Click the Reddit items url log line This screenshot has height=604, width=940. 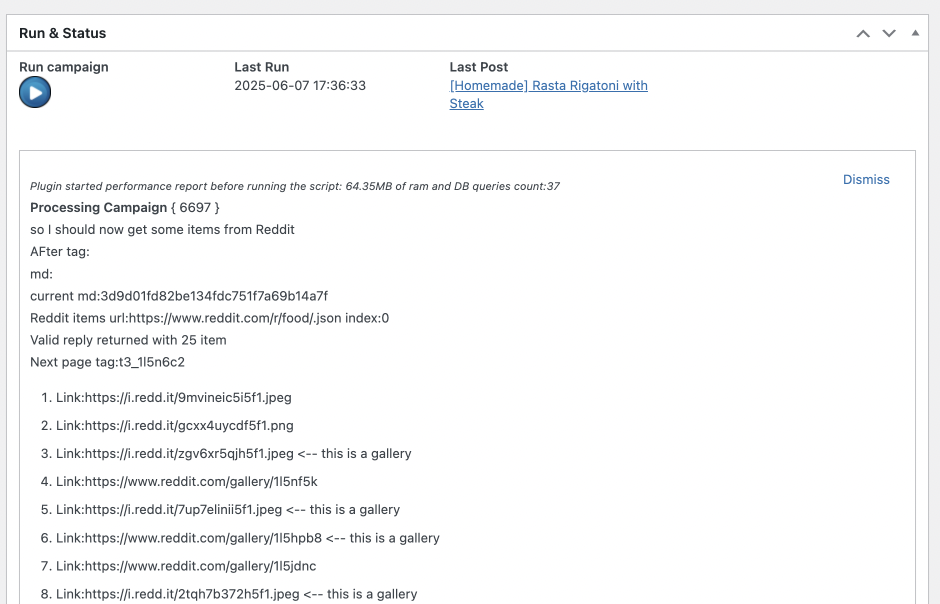(x=209, y=318)
